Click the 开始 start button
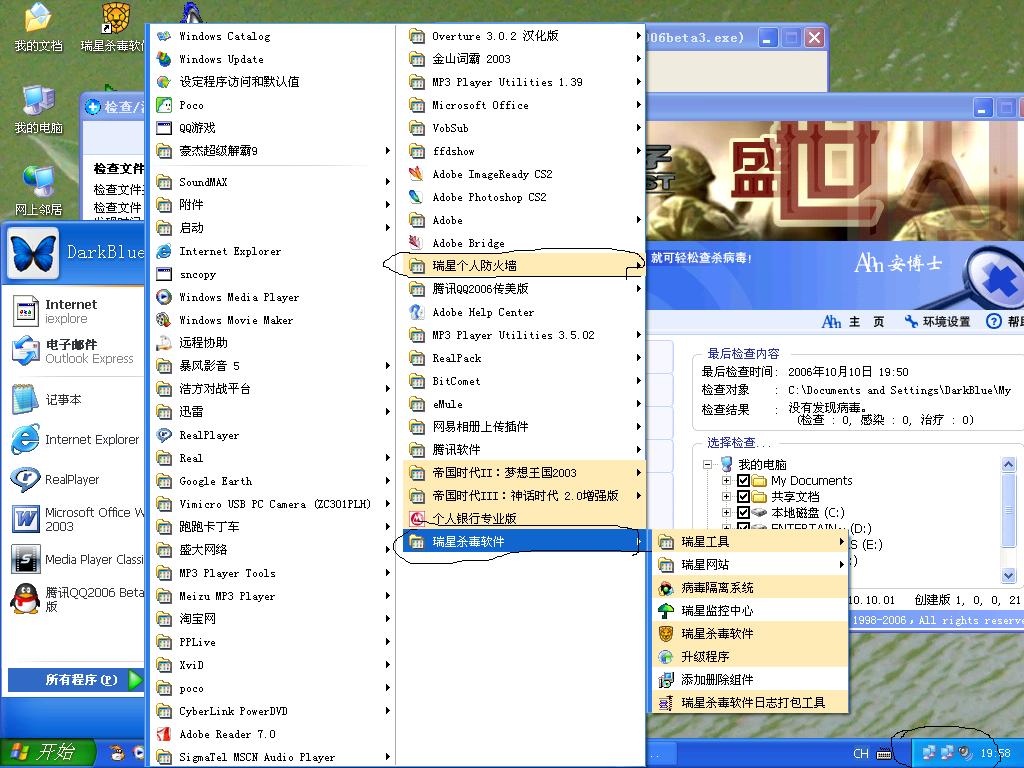Viewport: 1024px width, 768px height. pyautogui.click(x=47, y=752)
